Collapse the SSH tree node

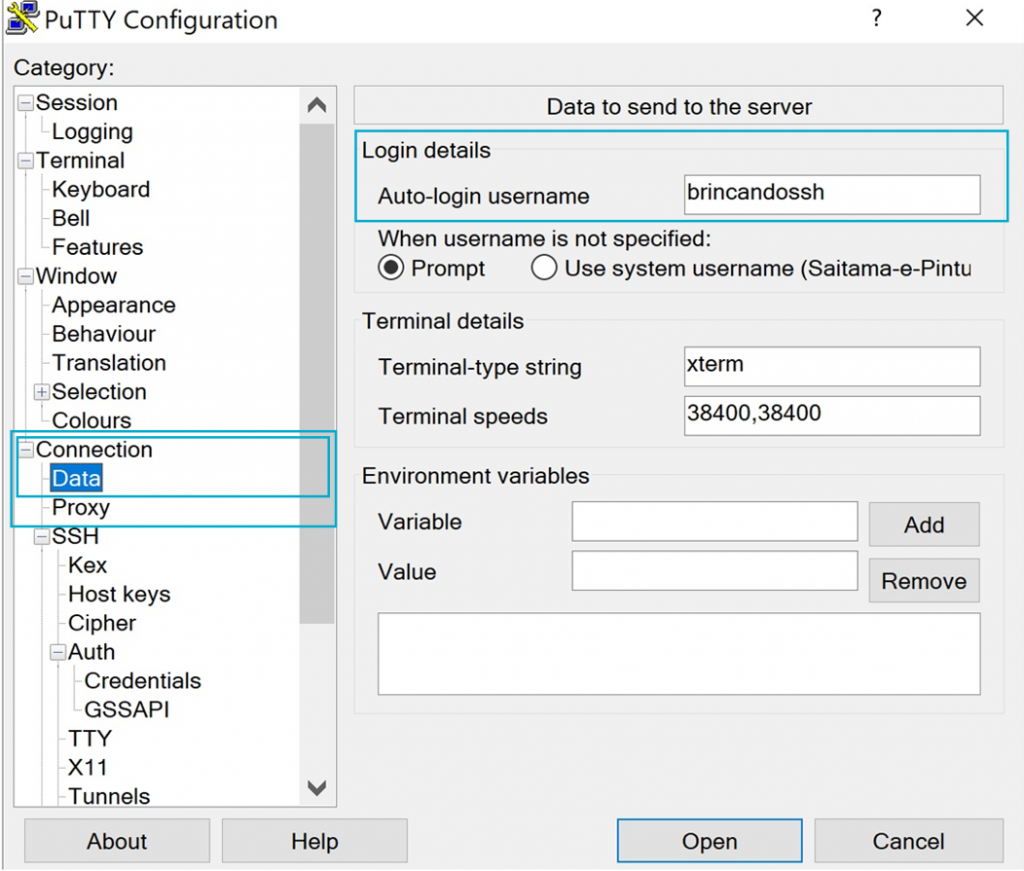coord(42,537)
